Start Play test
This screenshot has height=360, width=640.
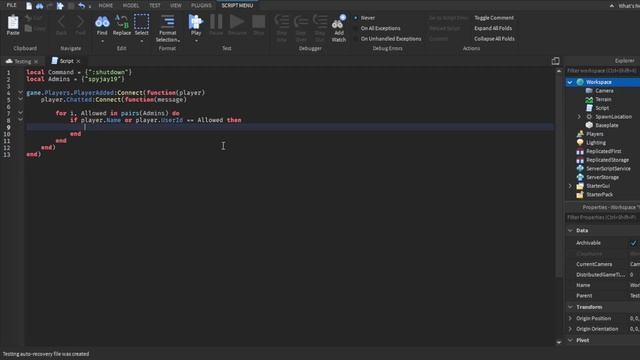point(196,24)
